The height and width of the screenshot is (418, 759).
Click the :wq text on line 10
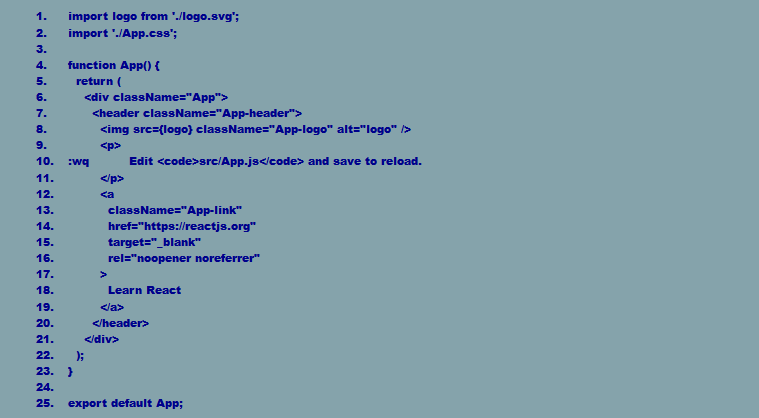[78, 162]
